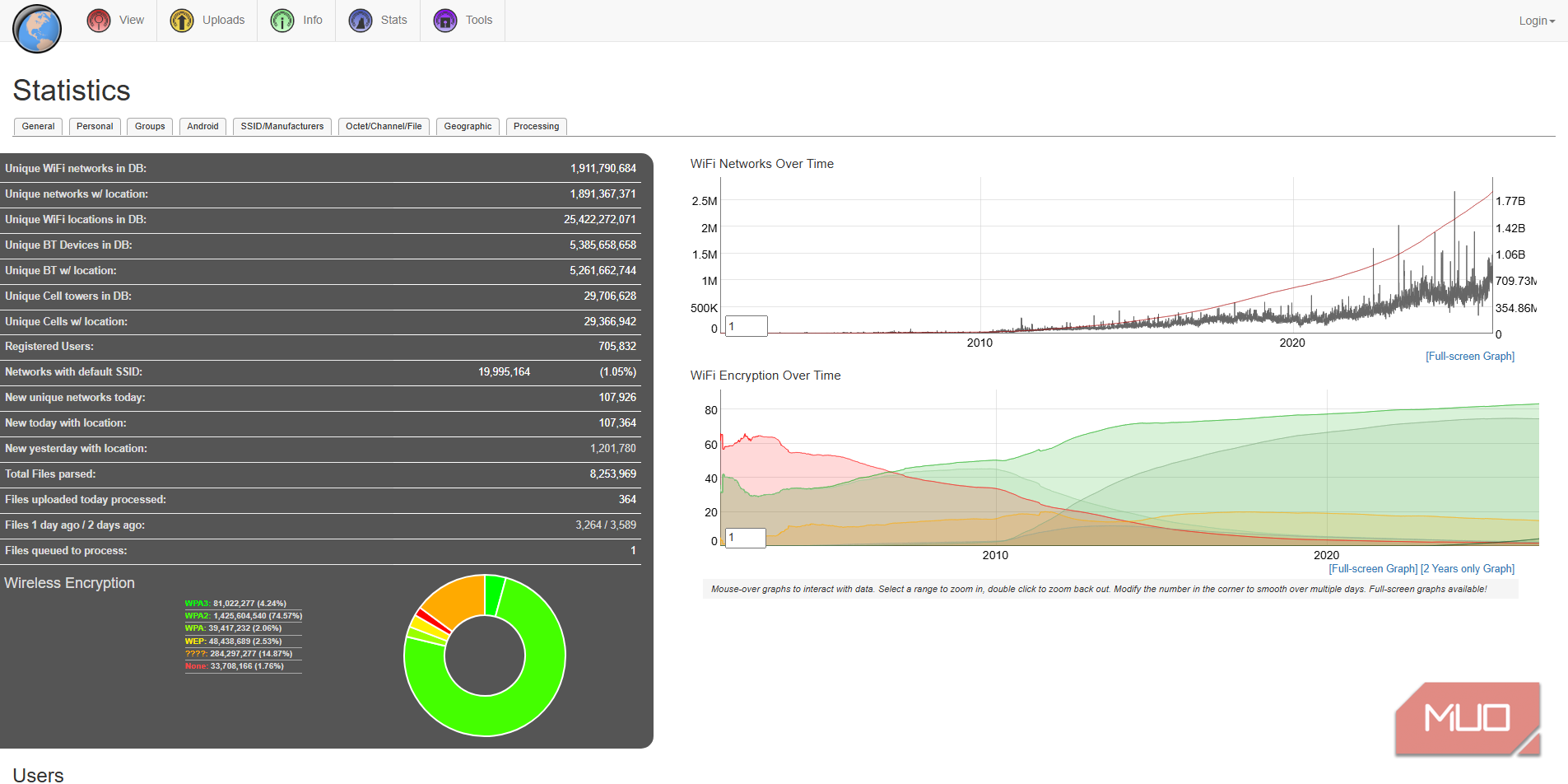Open the Uploads menu
1568x784 pixels.
pos(207,21)
